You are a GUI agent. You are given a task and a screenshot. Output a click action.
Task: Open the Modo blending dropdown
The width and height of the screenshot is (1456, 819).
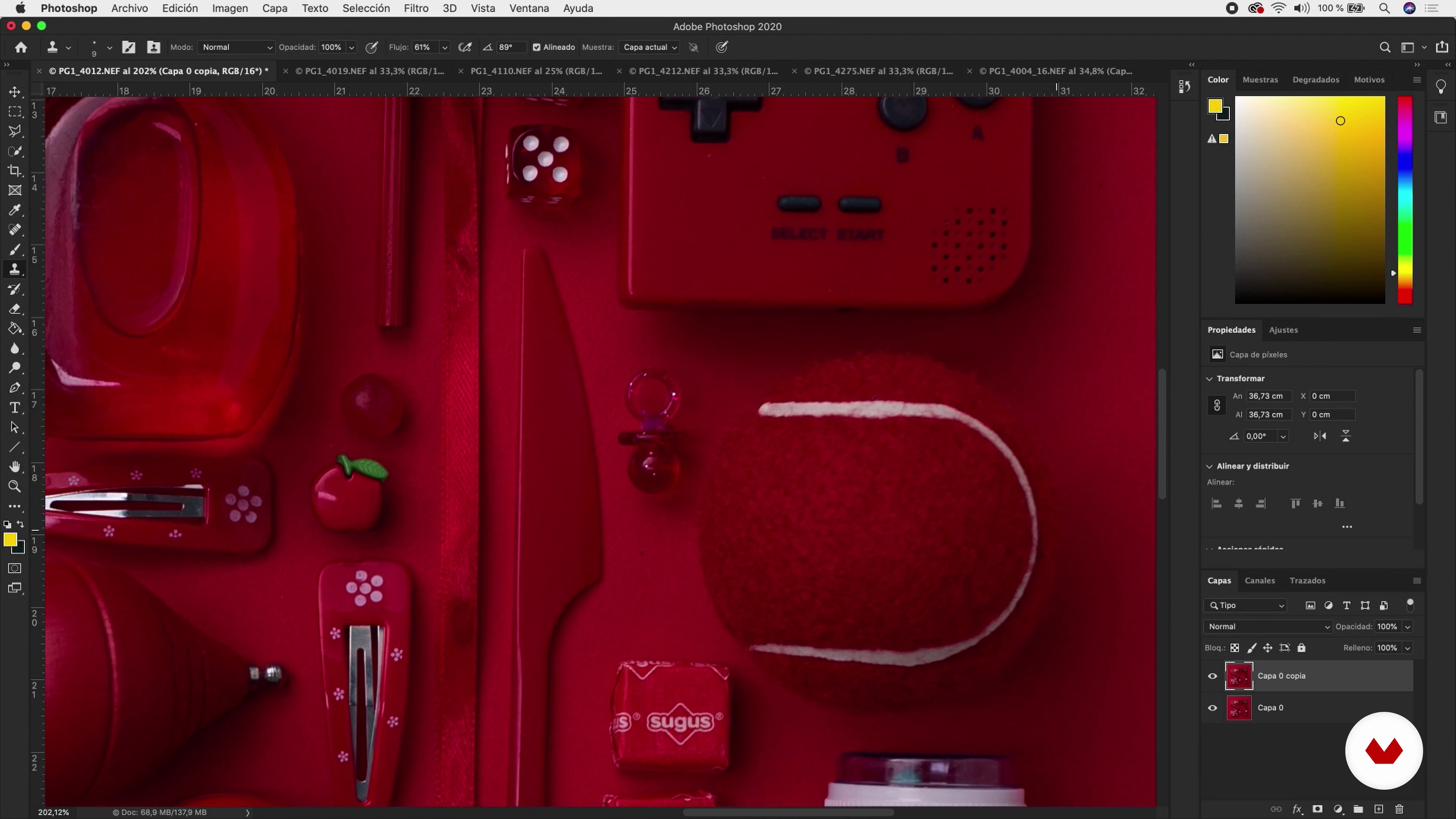click(x=236, y=47)
